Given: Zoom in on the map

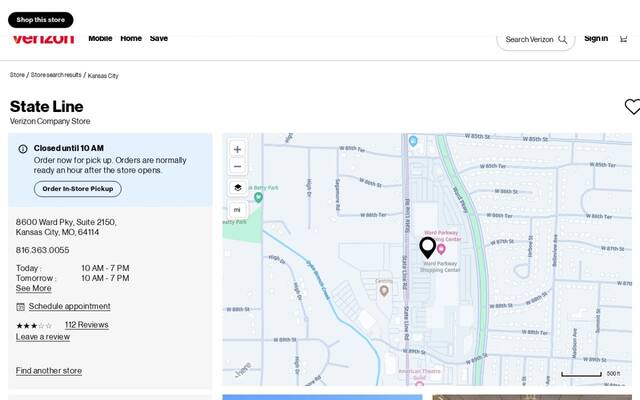Looking at the screenshot, I should 237,149.
